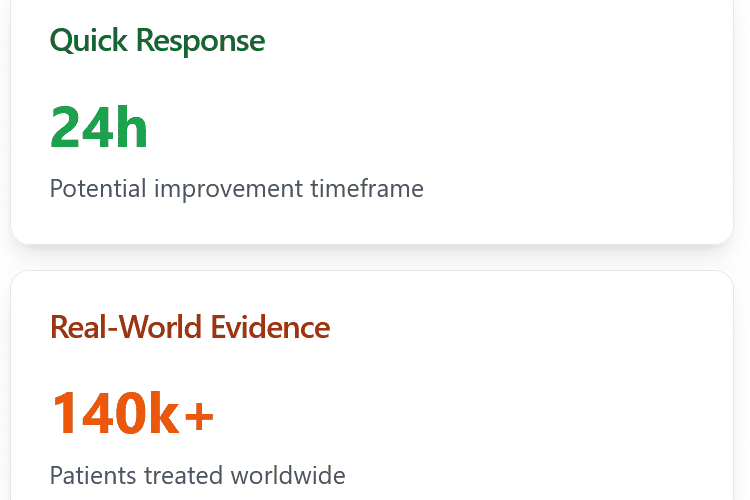Click the plus sign after 140k
The width and height of the screenshot is (750, 500).
tap(199, 416)
